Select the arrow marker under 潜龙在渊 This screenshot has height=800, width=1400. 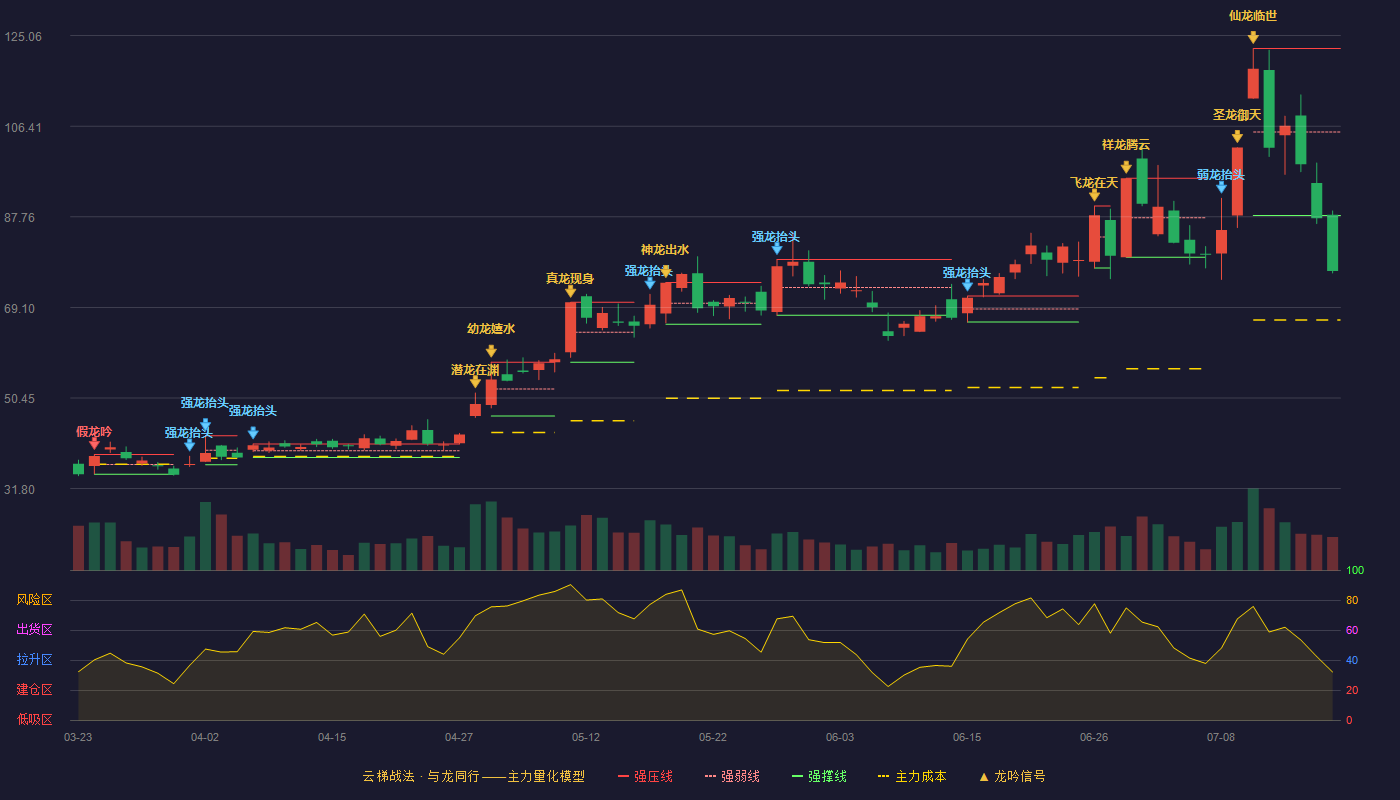click(475, 382)
